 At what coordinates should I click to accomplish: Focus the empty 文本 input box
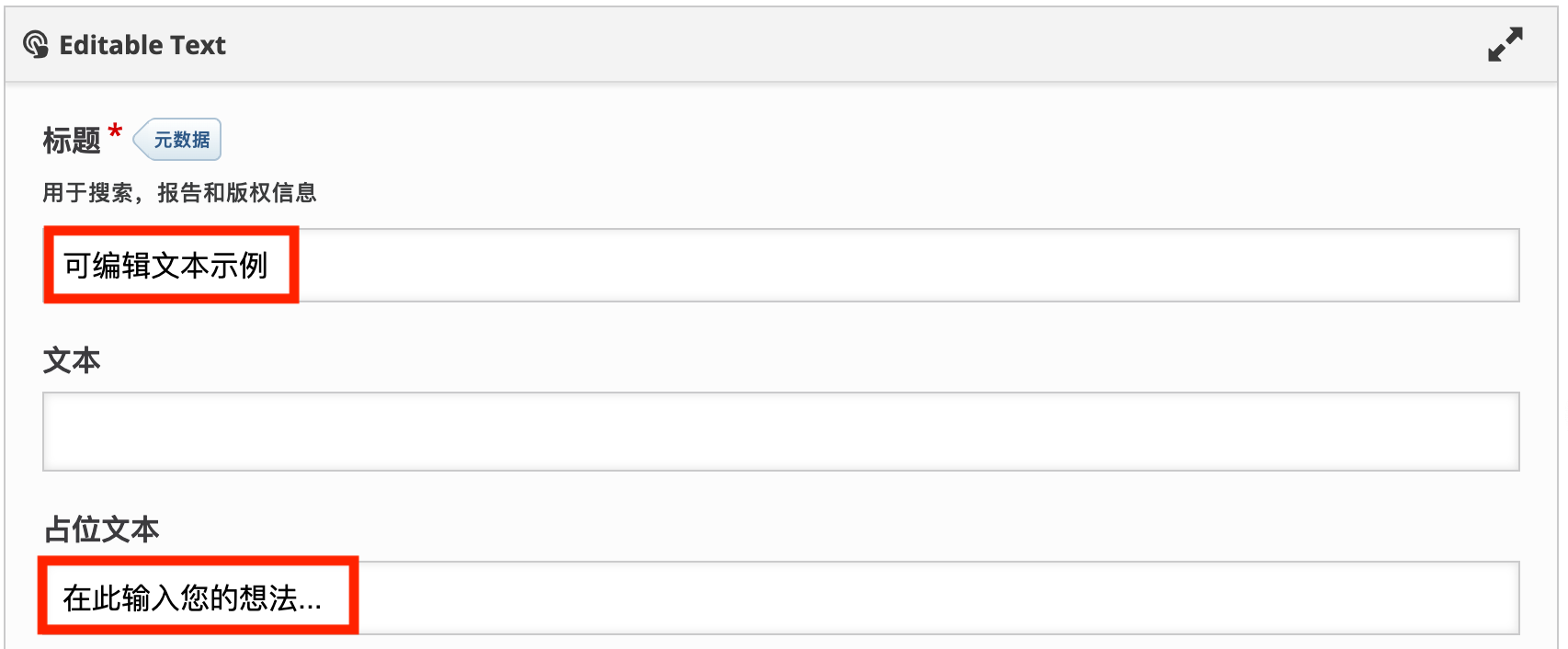(x=781, y=432)
